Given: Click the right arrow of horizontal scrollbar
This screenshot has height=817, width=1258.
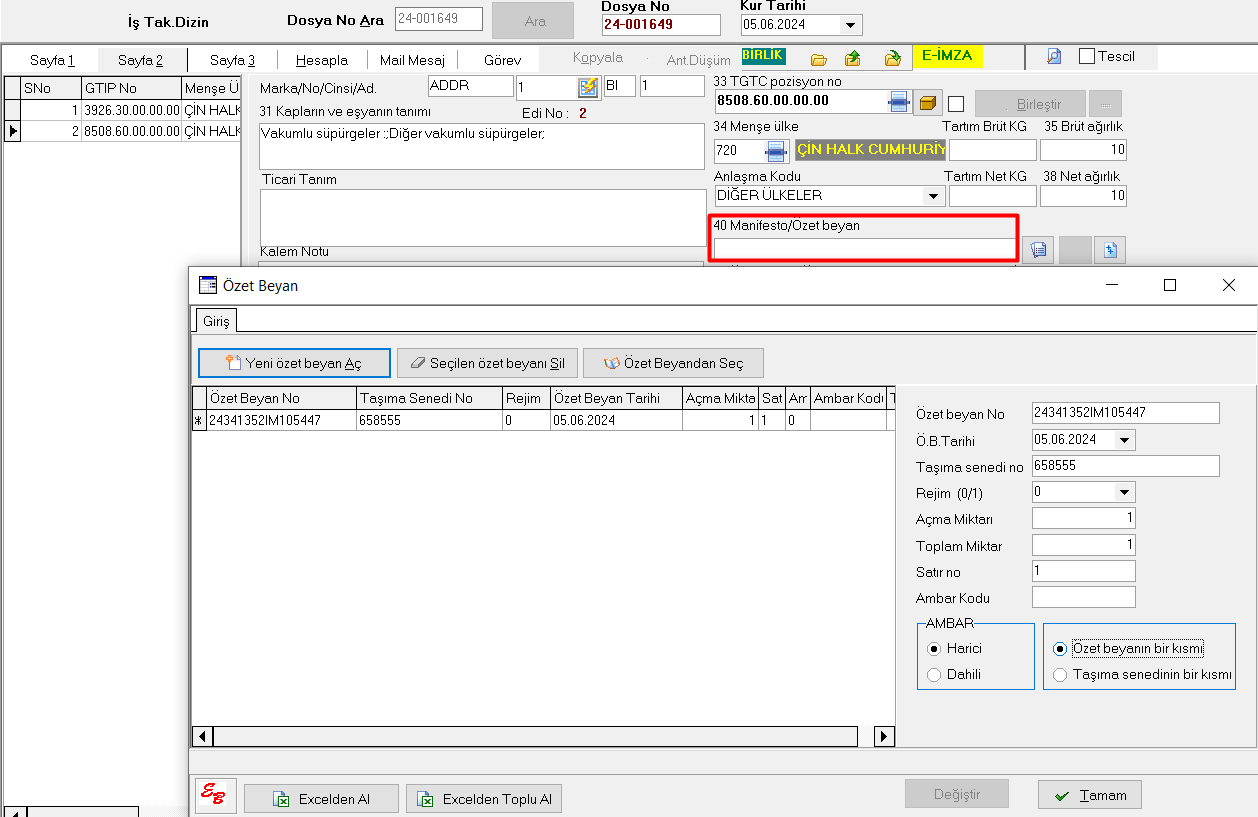Looking at the screenshot, I should coord(884,737).
